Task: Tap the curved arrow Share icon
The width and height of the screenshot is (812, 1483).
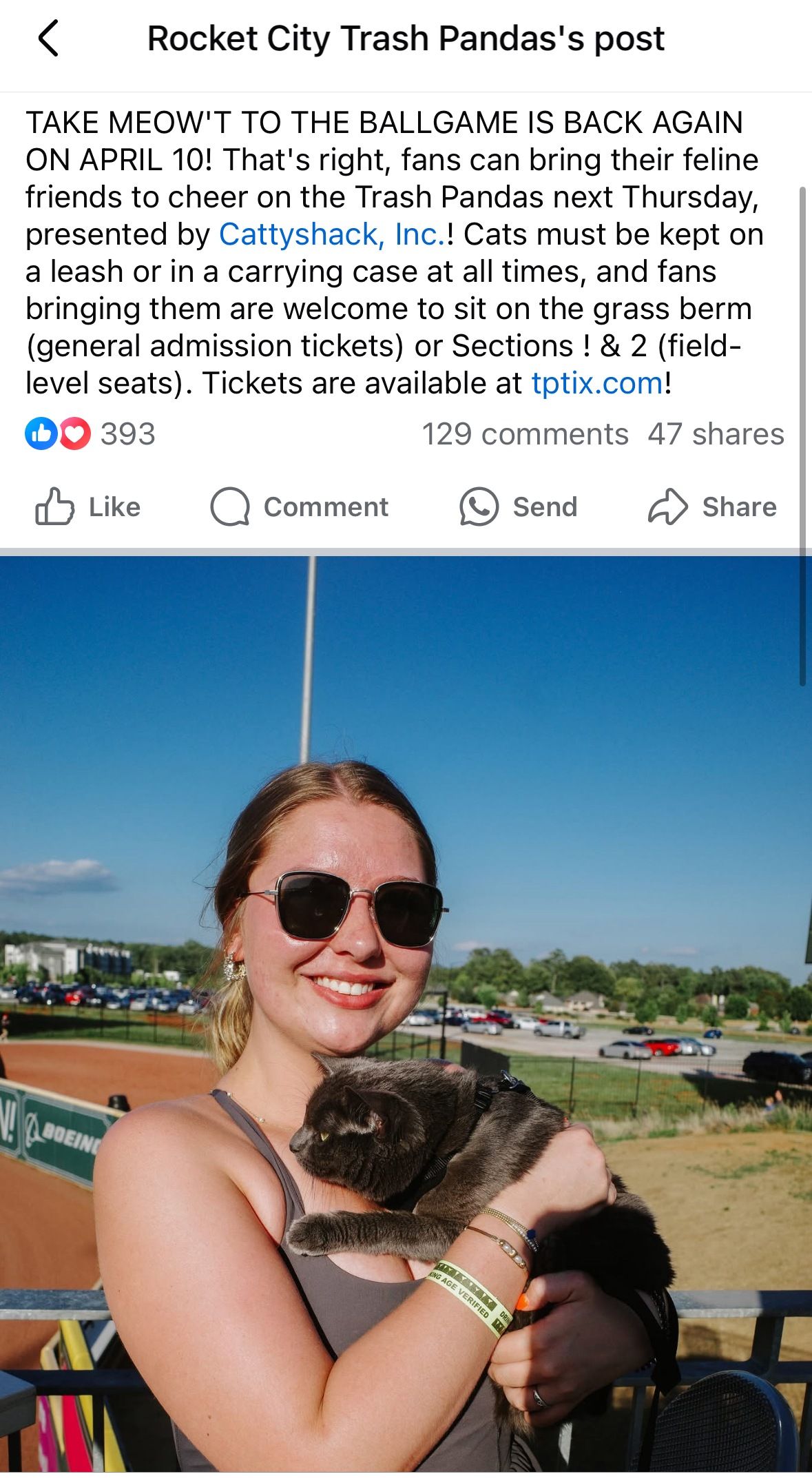Action: coord(667,507)
